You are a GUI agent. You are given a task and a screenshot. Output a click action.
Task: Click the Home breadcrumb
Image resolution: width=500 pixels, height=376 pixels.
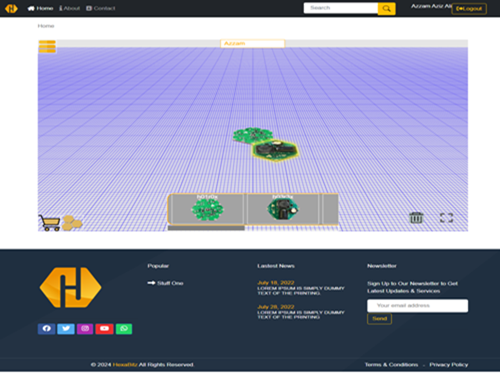pos(46,26)
